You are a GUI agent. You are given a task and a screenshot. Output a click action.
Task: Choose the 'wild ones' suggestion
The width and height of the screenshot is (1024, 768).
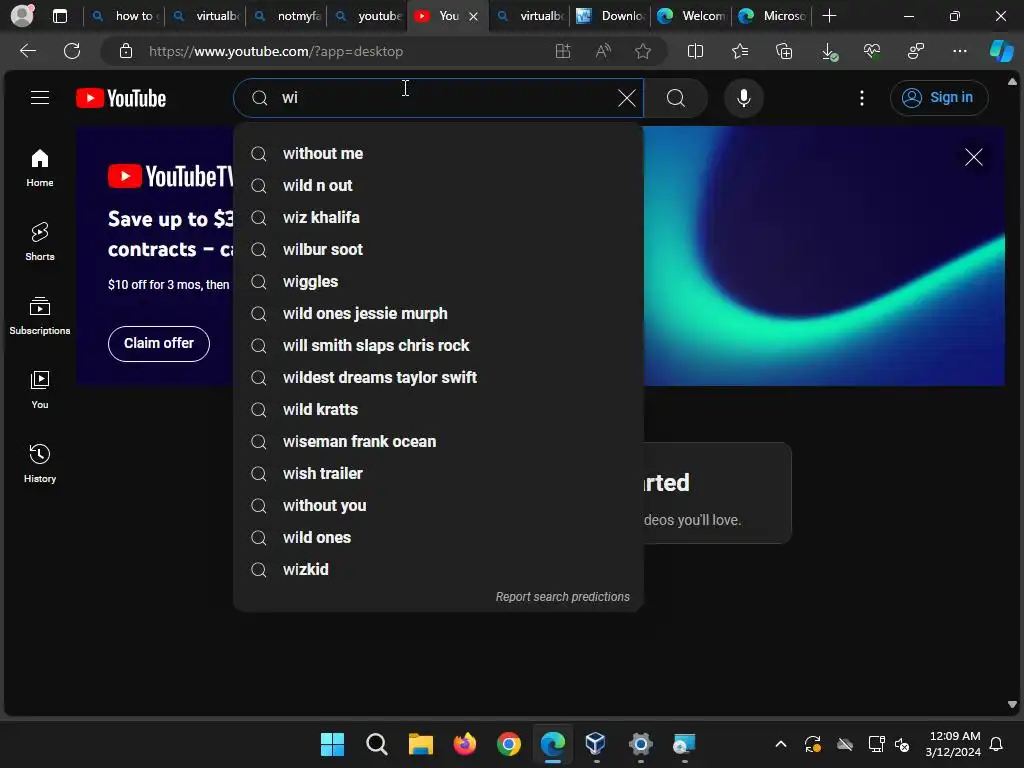click(438, 537)
